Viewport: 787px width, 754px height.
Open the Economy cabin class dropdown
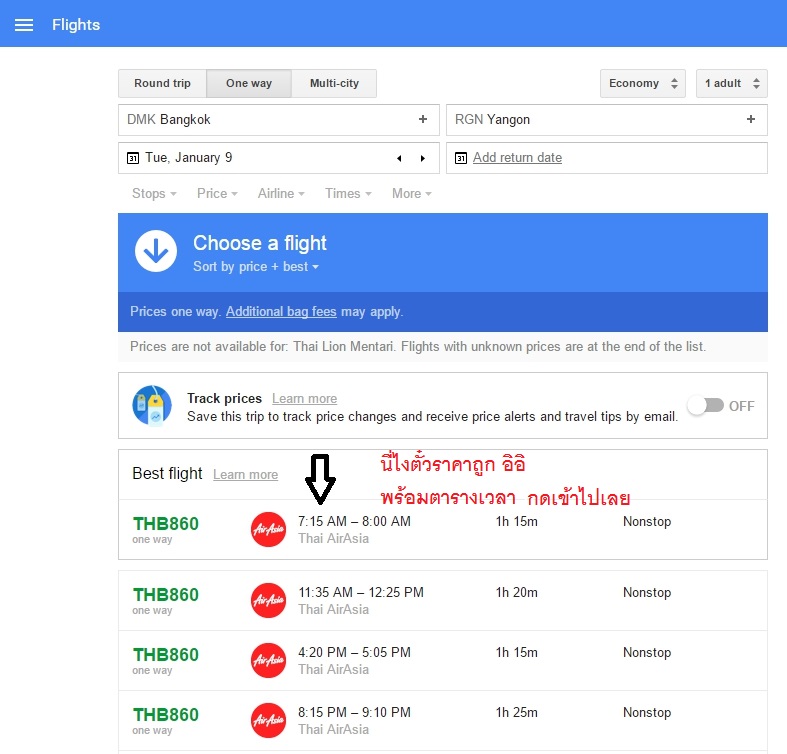(x=642, y=83)
